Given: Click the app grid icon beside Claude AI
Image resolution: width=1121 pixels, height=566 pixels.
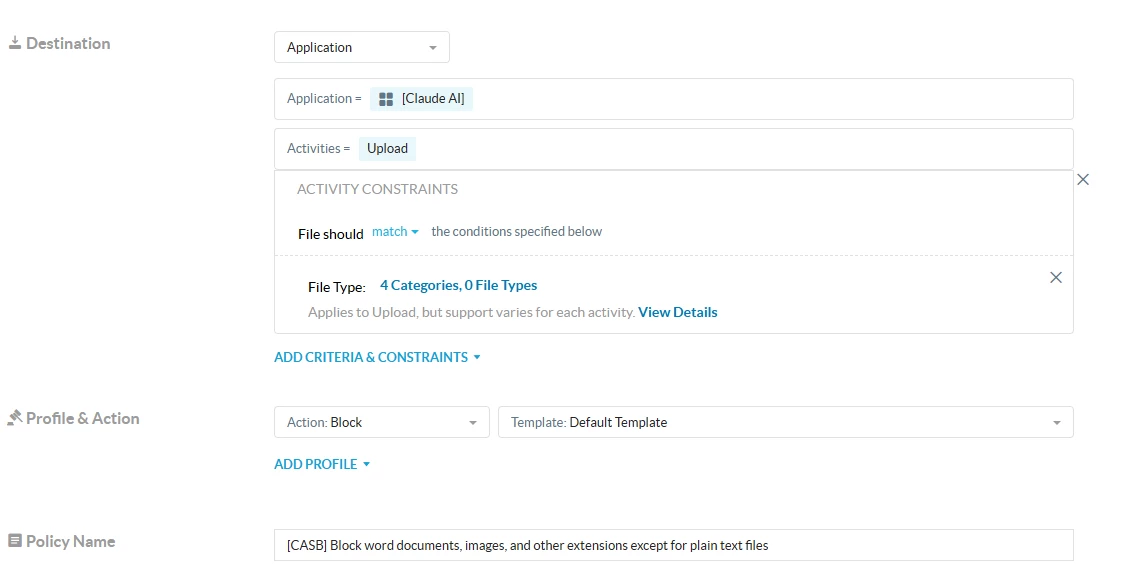Looking at the screenshot, I should 386,99.
